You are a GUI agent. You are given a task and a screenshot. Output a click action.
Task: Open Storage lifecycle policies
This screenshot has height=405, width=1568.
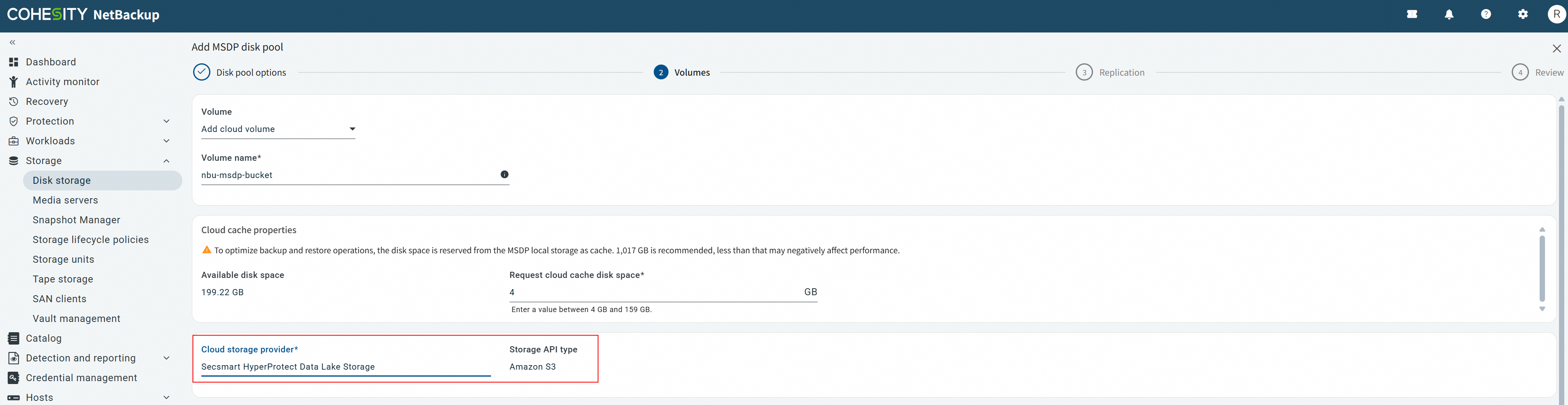pyautogui.click(x=91, y=240)
